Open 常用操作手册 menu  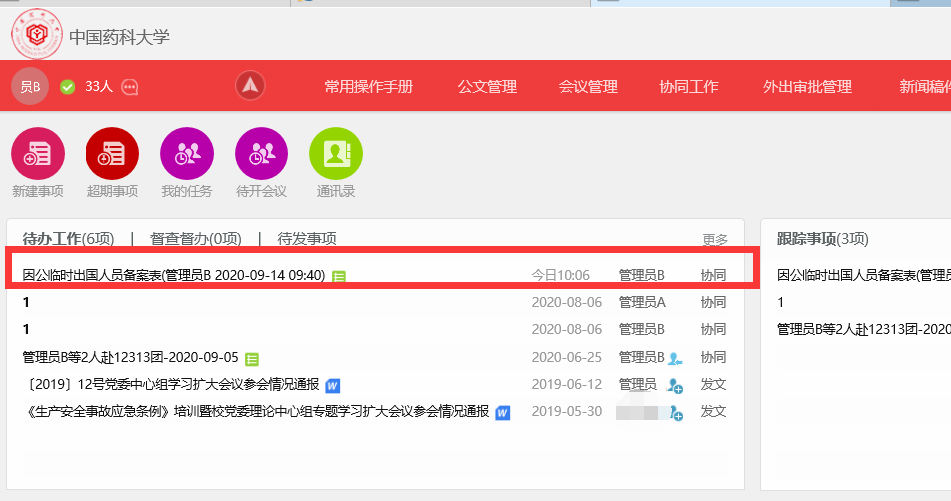pos(368,87)
